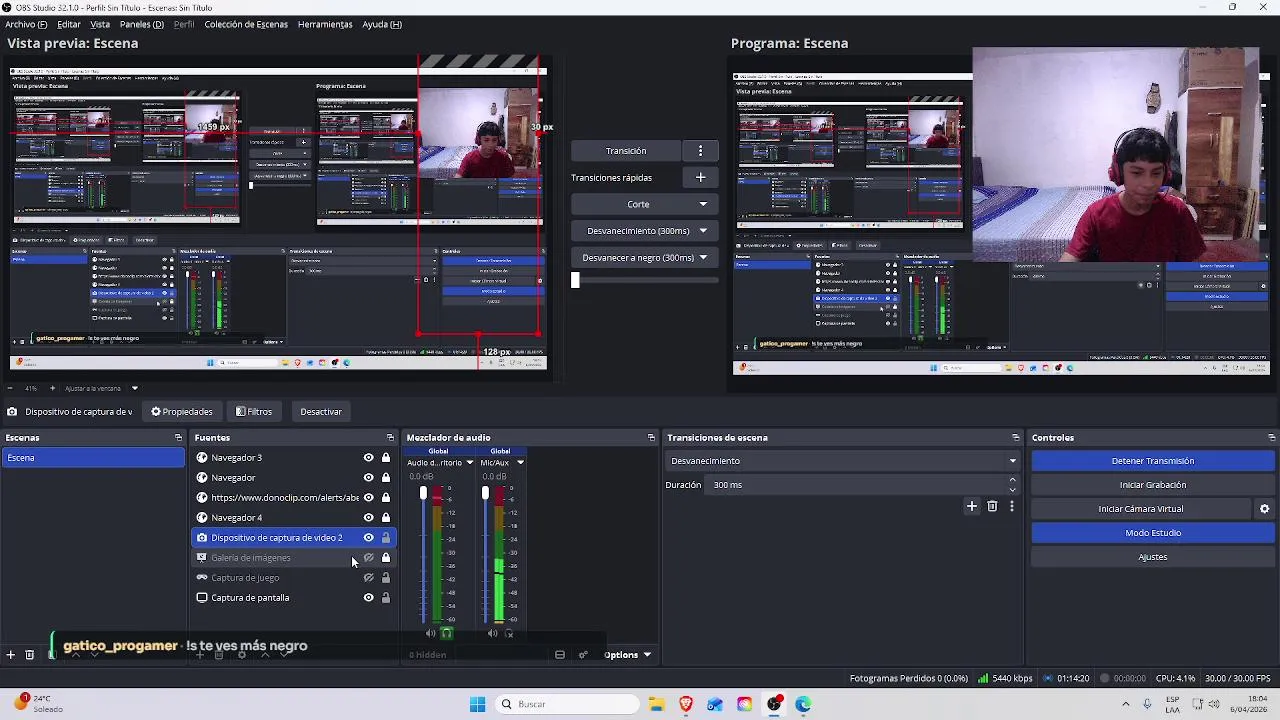Expand the Corte quick transition arrow
This screenshot has width=1280, height=720.
(703, 204)
